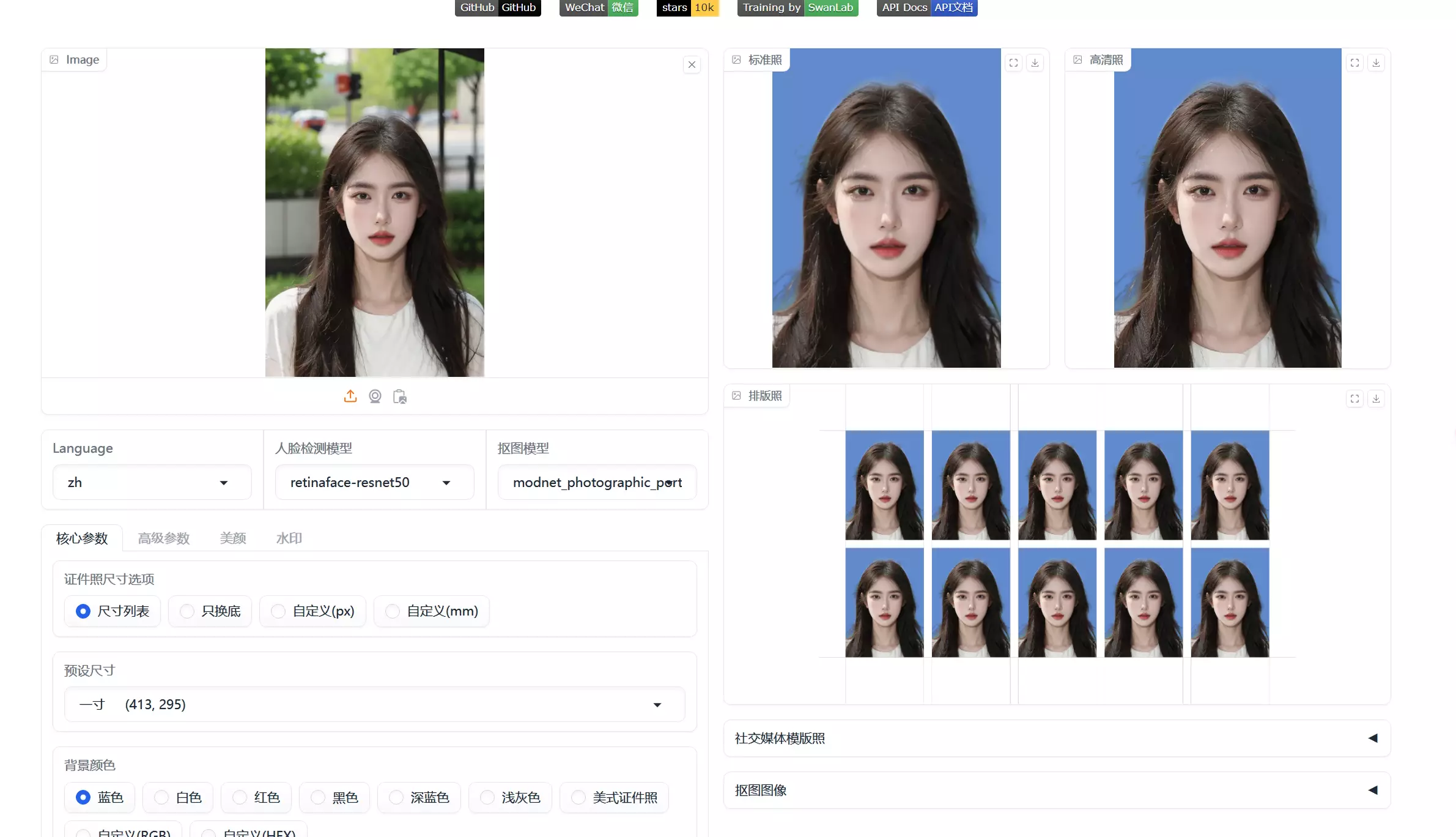Screen dimensions: 1456x837
Task: Click the webcam capture icon
Action: (375, 396)
